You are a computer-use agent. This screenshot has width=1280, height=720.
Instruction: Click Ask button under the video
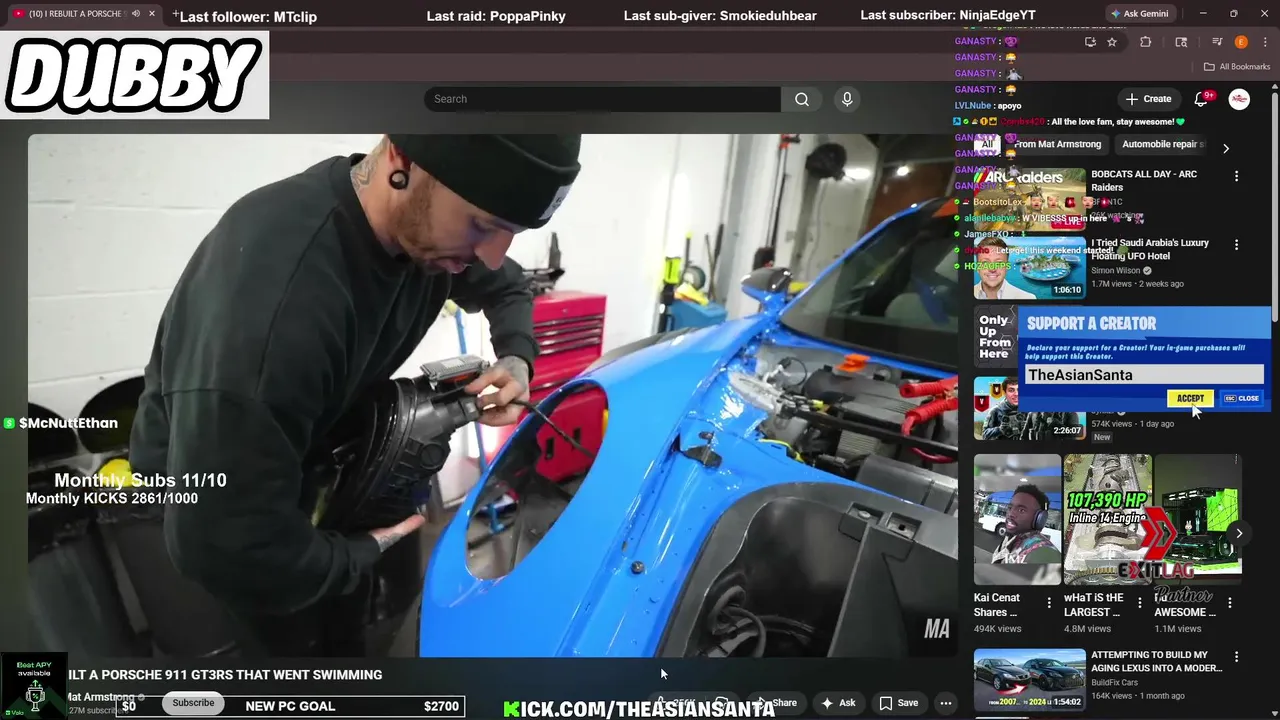tap(838, 703)
